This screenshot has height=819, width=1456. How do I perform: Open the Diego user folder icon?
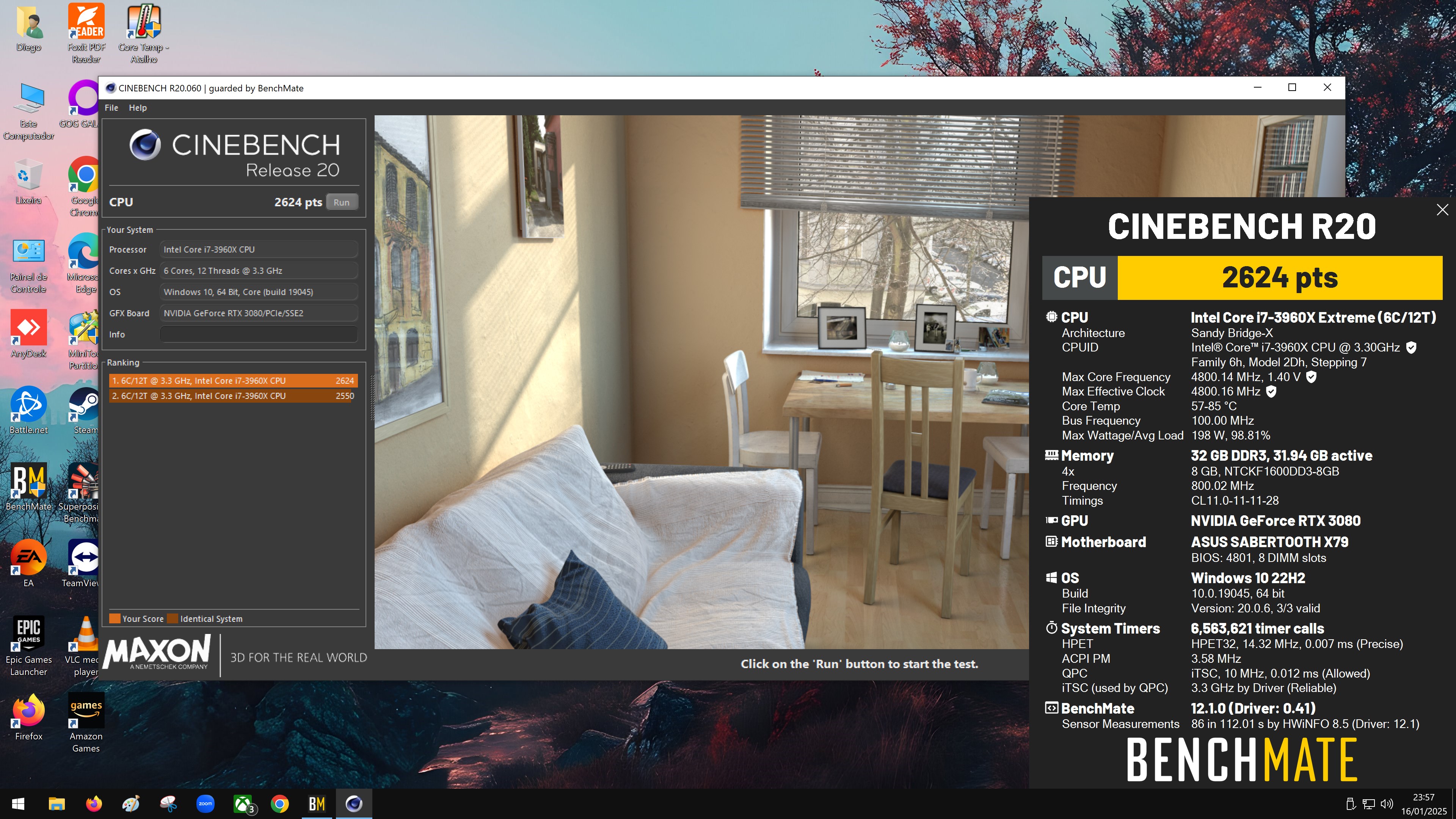[28, 28]
